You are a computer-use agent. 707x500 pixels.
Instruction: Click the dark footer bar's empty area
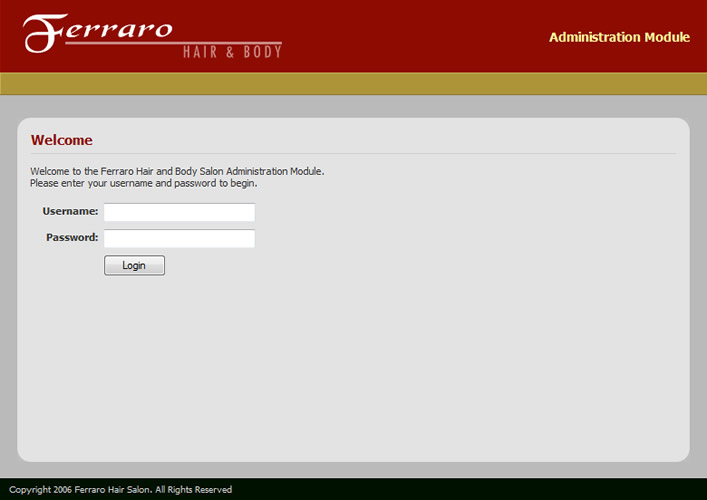(500, 490)
